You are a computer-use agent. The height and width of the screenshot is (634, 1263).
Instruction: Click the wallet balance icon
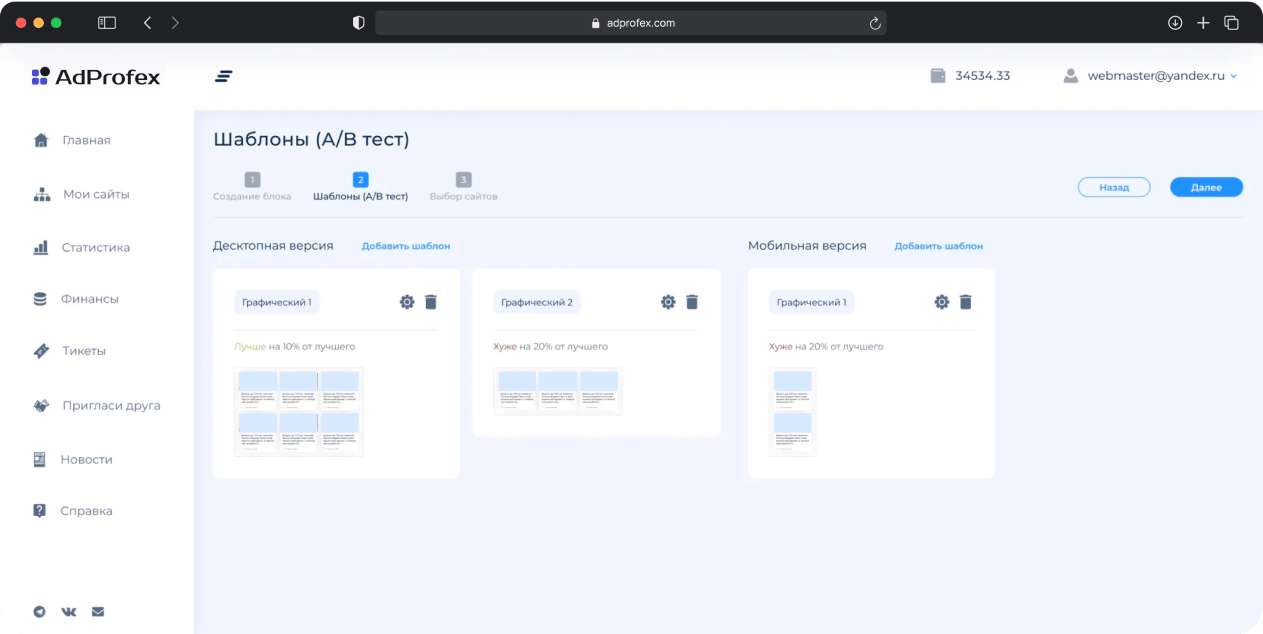937,75
